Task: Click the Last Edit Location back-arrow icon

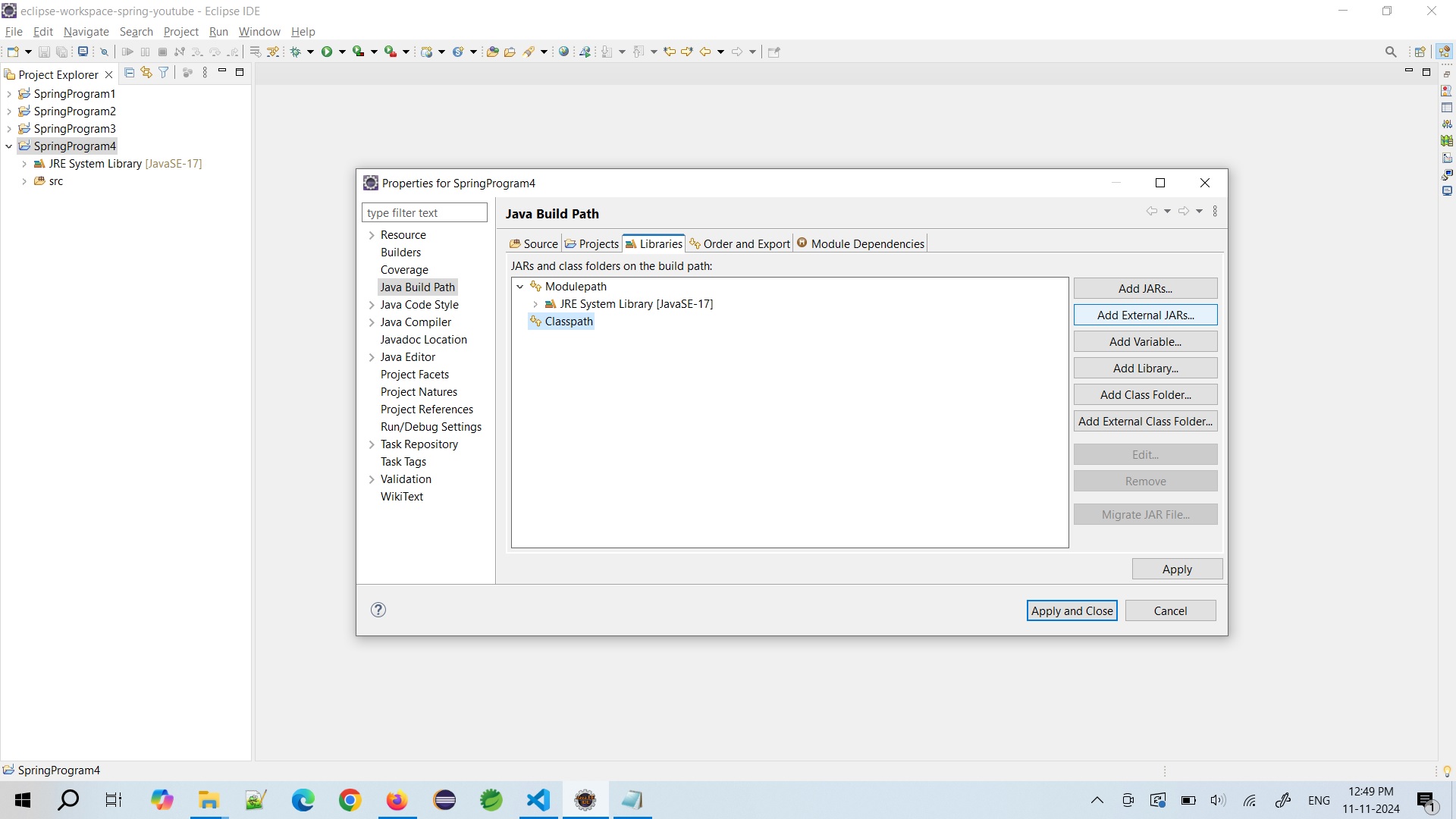Action: coord(670,52)
